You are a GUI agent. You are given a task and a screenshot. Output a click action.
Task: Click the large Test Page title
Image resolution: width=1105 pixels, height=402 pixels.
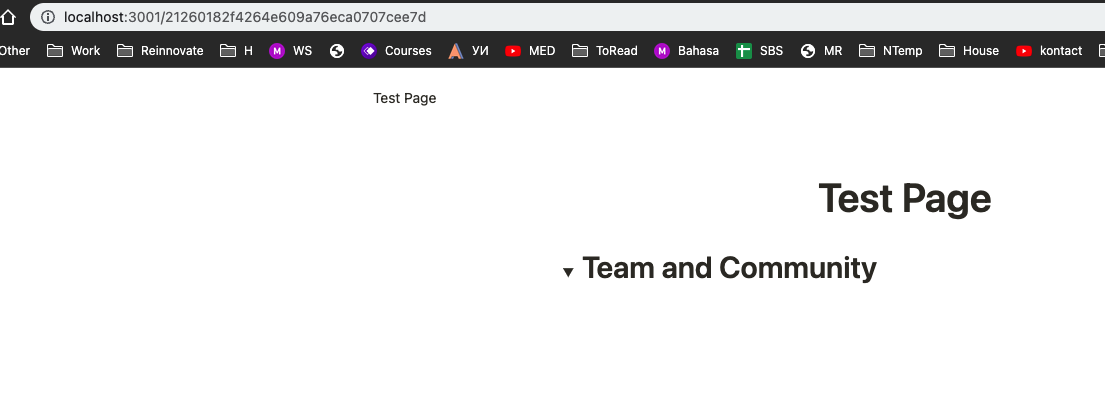(905, 199)
